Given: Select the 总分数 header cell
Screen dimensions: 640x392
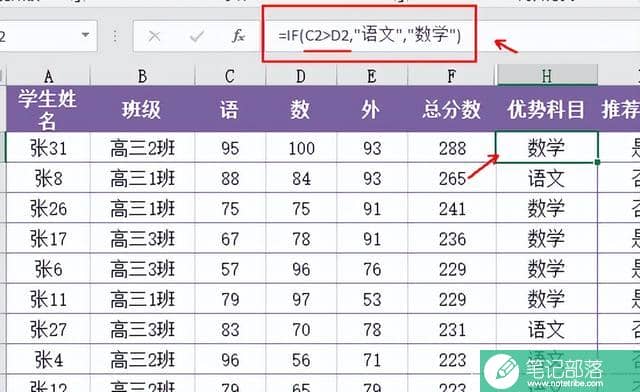Looking at the screenshot, I should click(452, 109).
